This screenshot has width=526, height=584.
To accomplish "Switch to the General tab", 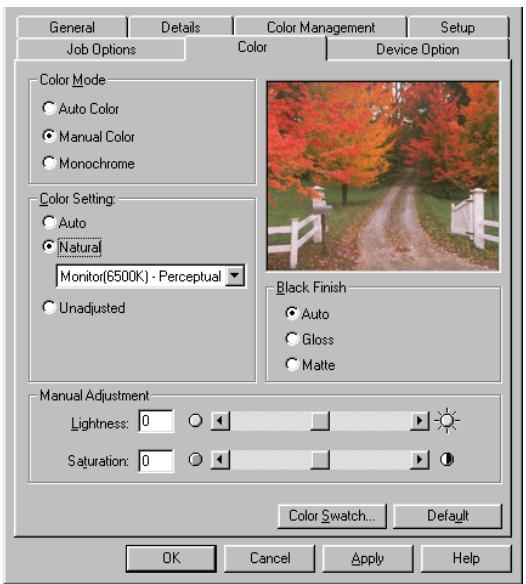I will pos(72,27).
